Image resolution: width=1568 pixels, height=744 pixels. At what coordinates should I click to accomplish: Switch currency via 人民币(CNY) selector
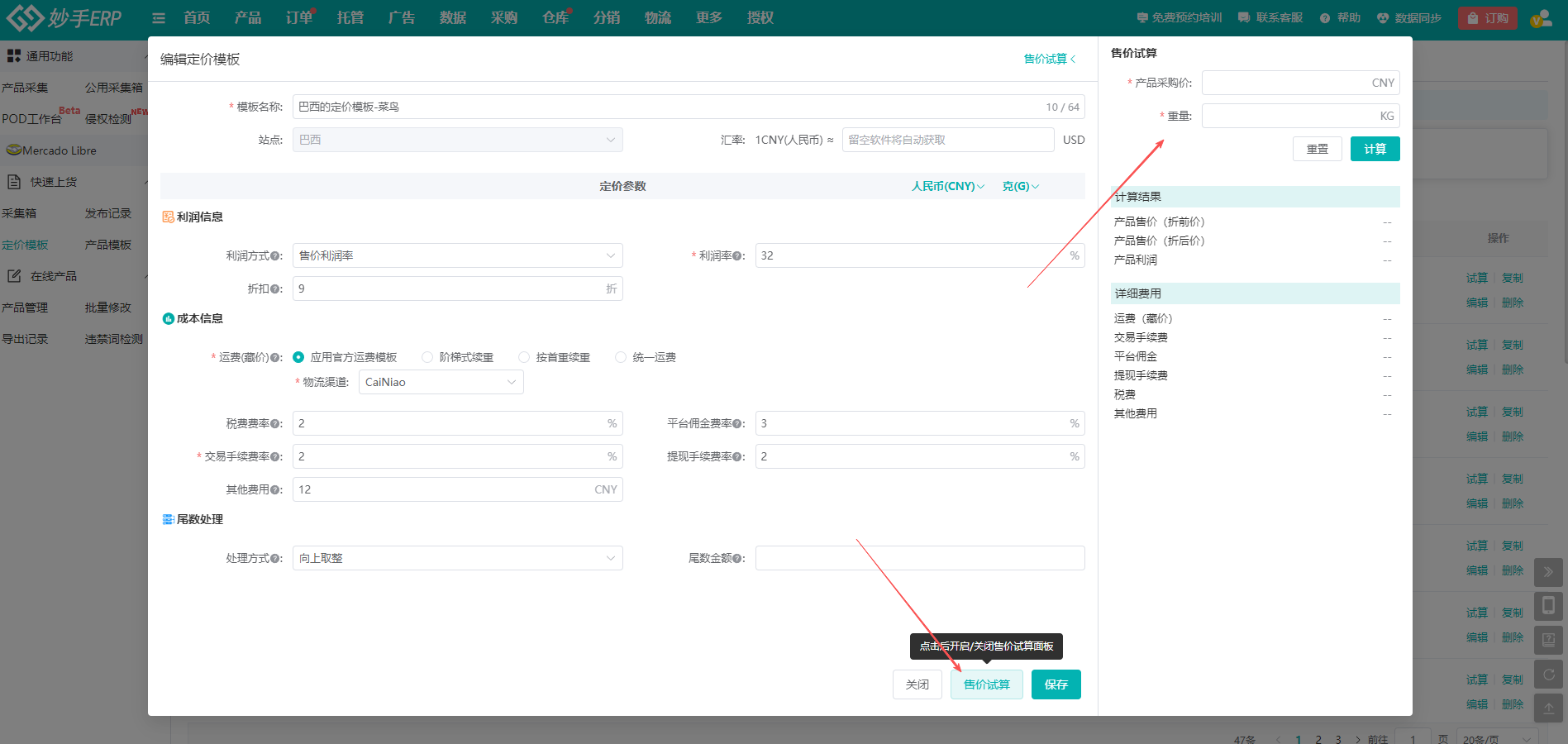947,187
